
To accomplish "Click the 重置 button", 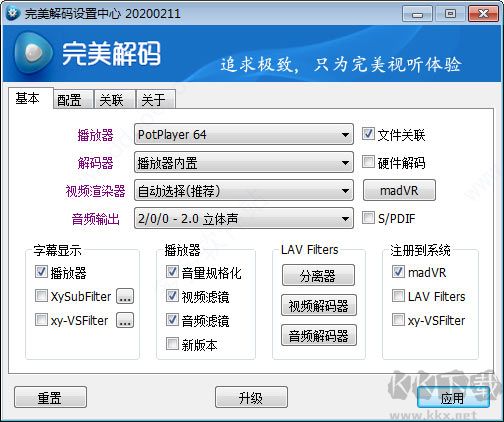I will [50, 397].
